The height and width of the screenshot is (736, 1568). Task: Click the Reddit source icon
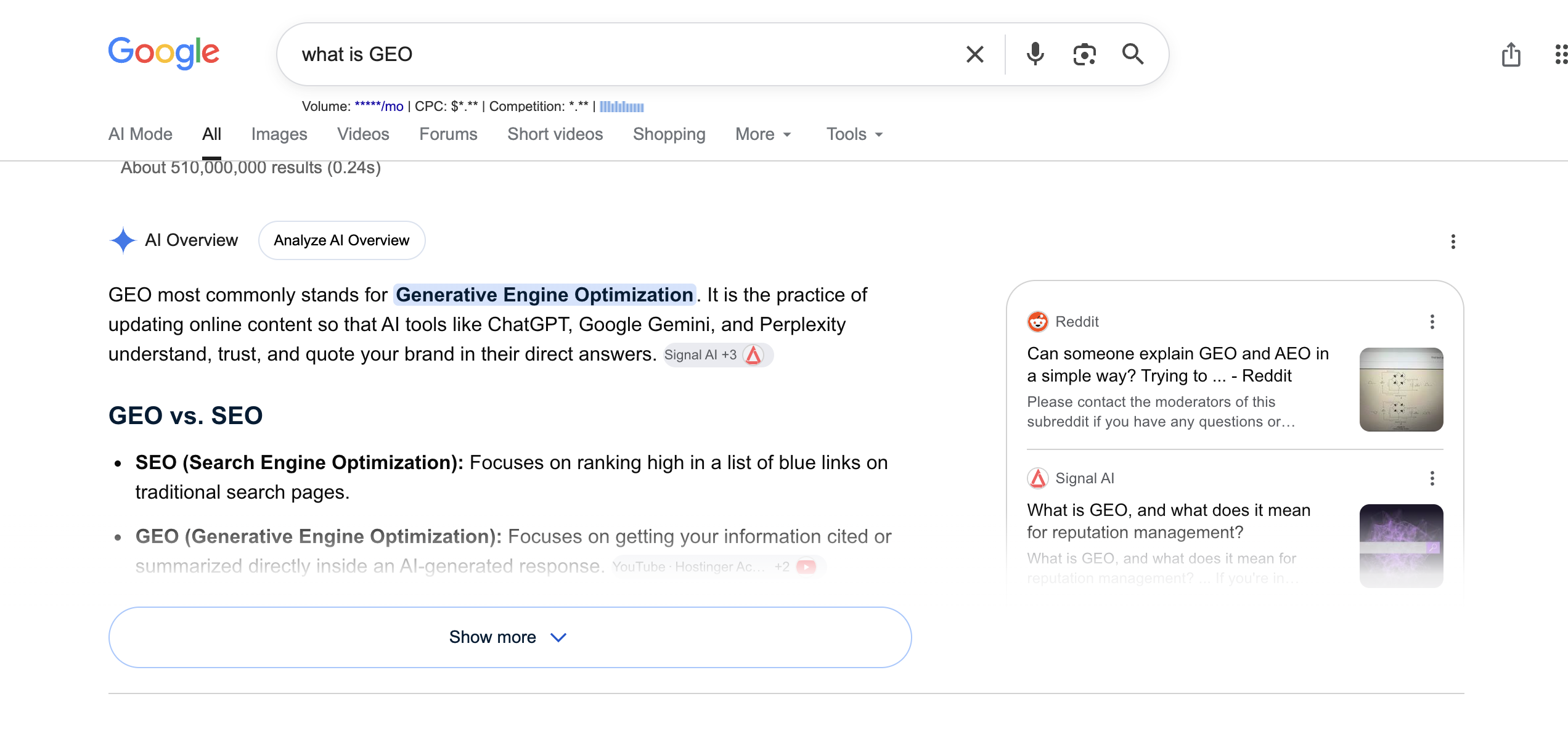click(x=1038, y=322)
